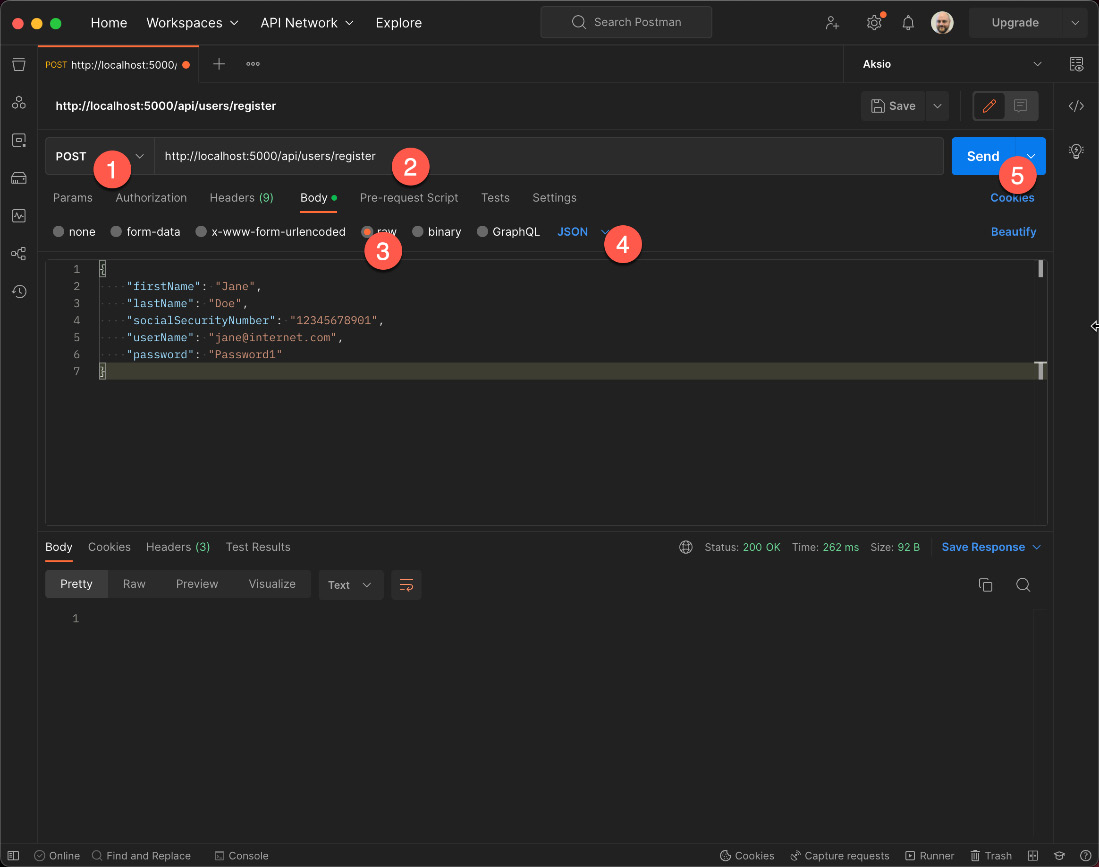Image resolution: width=1099 pixels, height=867 pixels.
Task: Switch response view to Preview
Action: 197,585
